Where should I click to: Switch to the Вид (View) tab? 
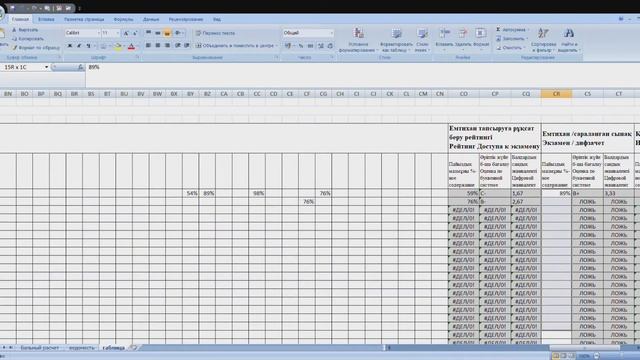point(217,19)
